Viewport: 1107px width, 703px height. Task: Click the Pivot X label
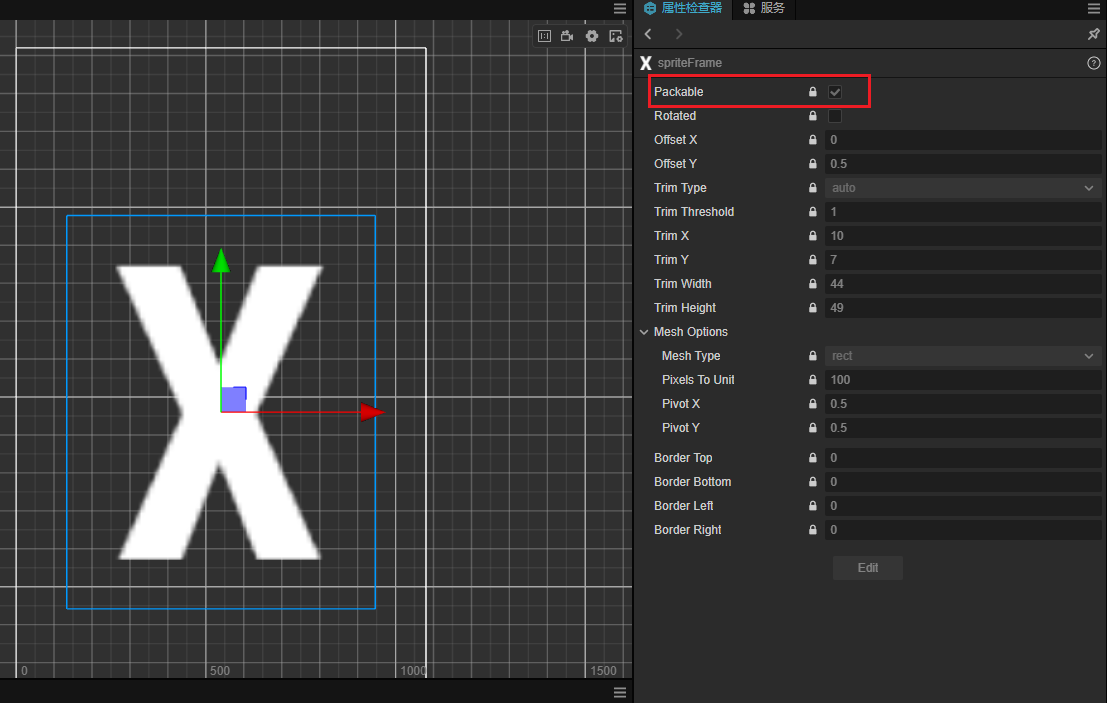click(681, 404)
